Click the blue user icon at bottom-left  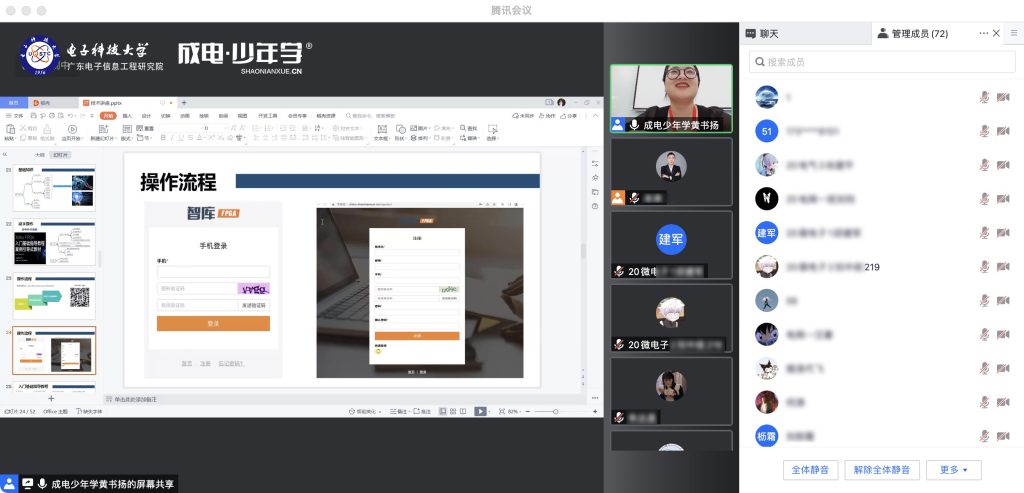point(10,483)
